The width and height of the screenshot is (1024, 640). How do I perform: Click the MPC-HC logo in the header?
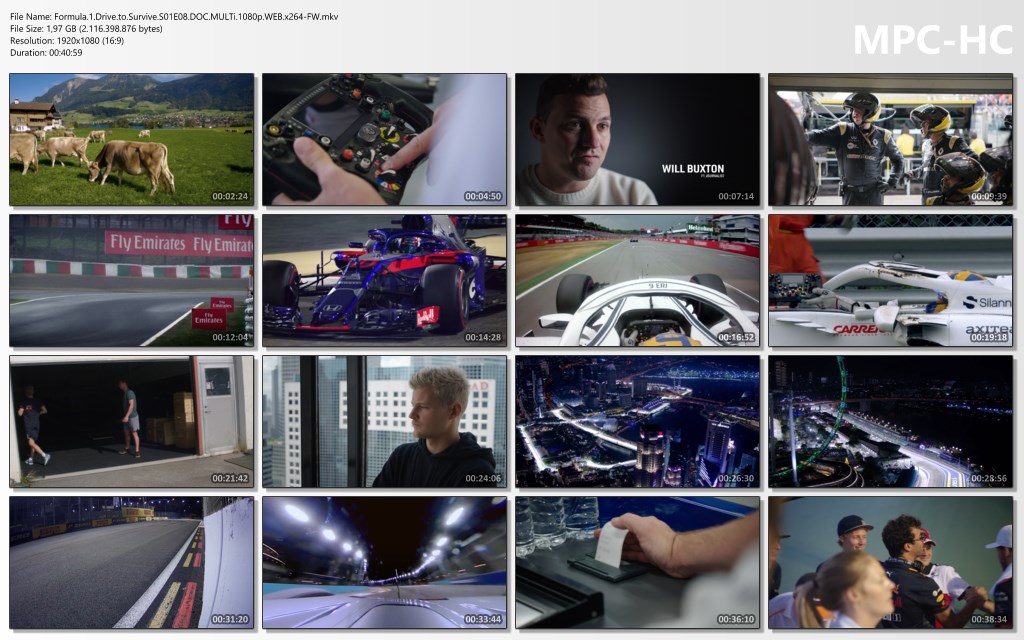coord(932,39)
